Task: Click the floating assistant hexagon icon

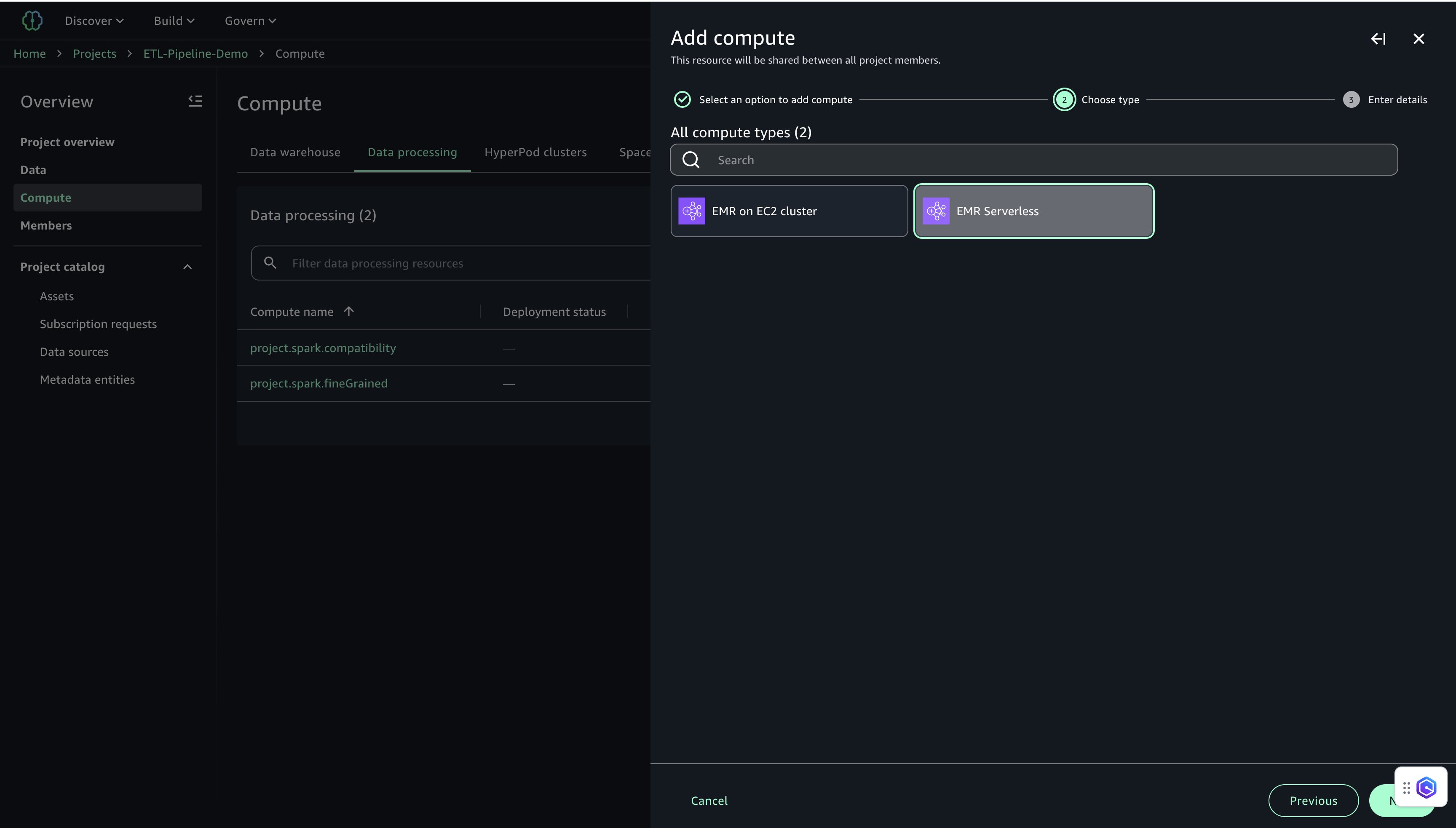Action: click(x=1427, y=788)
